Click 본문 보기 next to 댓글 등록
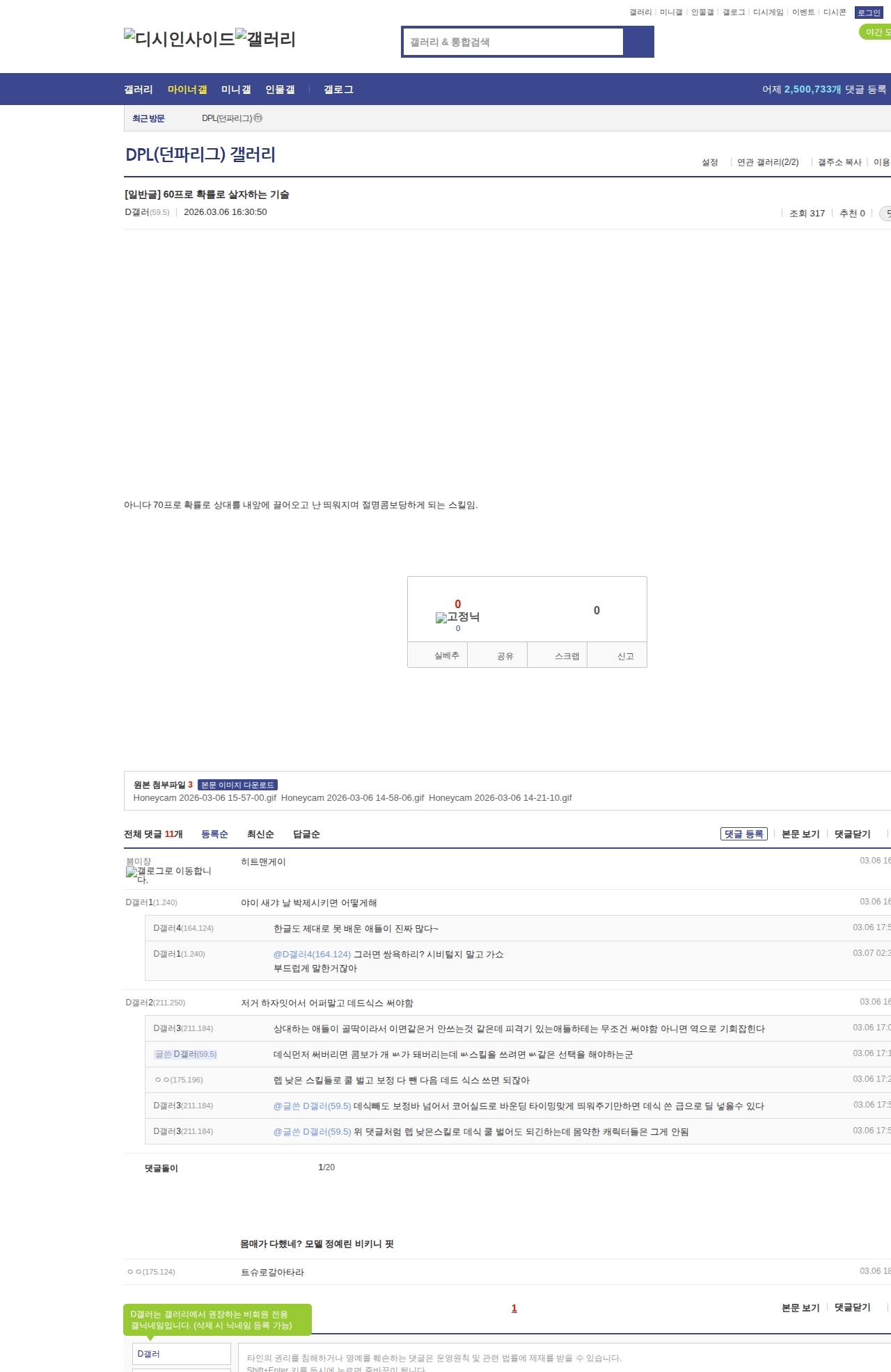 point(801,834)
